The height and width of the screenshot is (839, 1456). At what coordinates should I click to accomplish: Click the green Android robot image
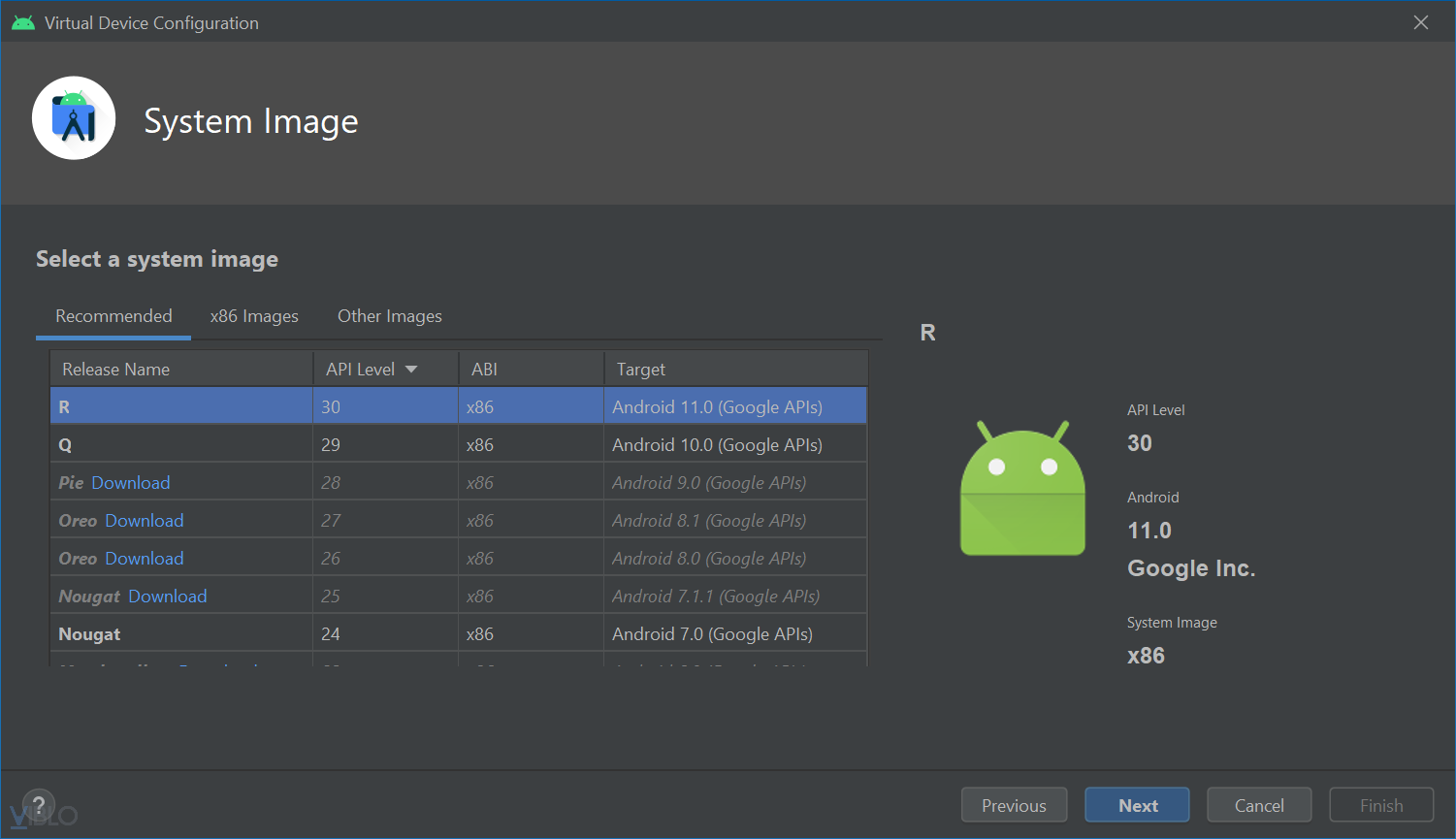[x=1022, y=489]
